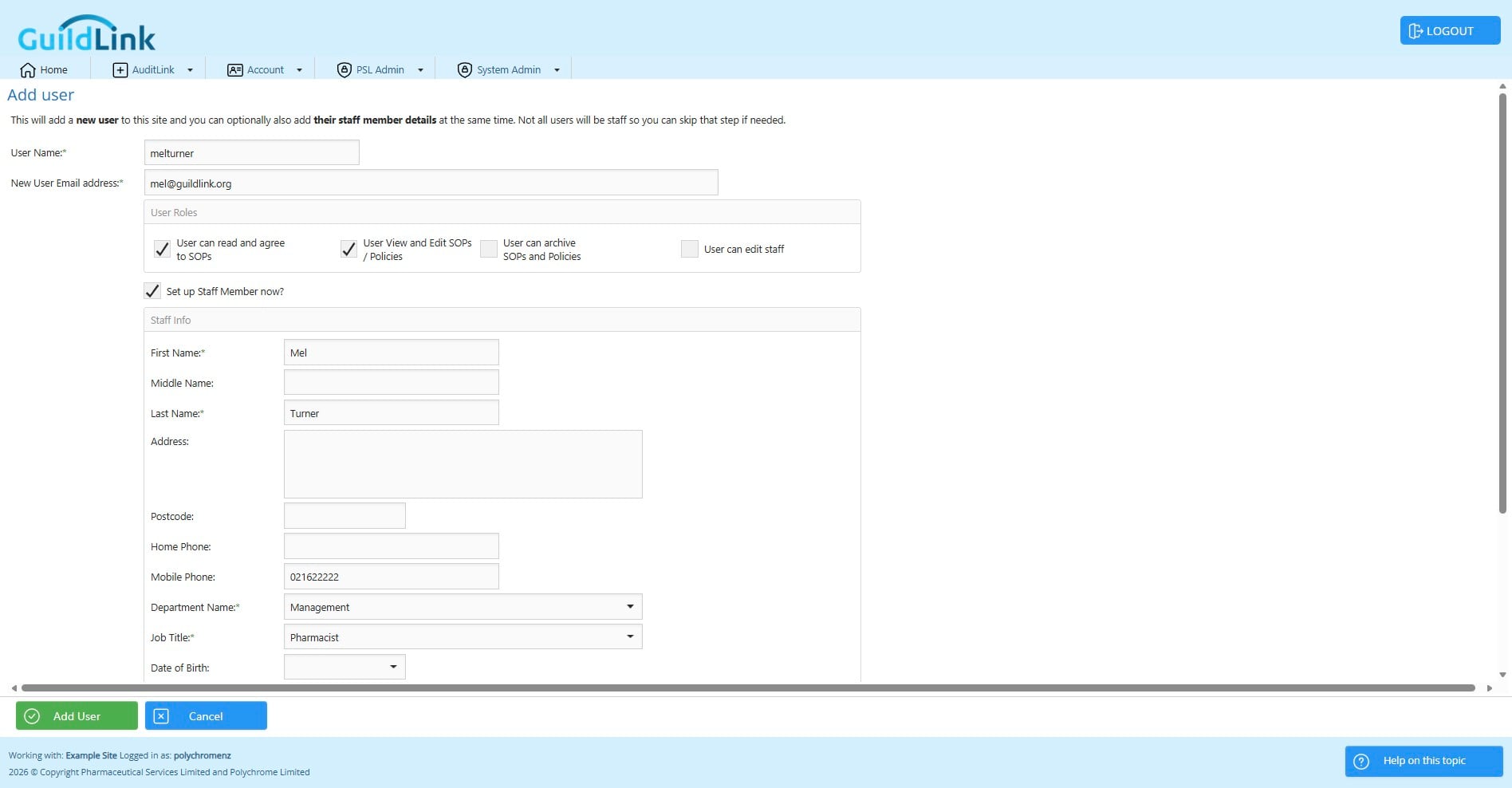Open the PSL Admin menu
The image size is (1512, 788).
click(x=380, y=70)
